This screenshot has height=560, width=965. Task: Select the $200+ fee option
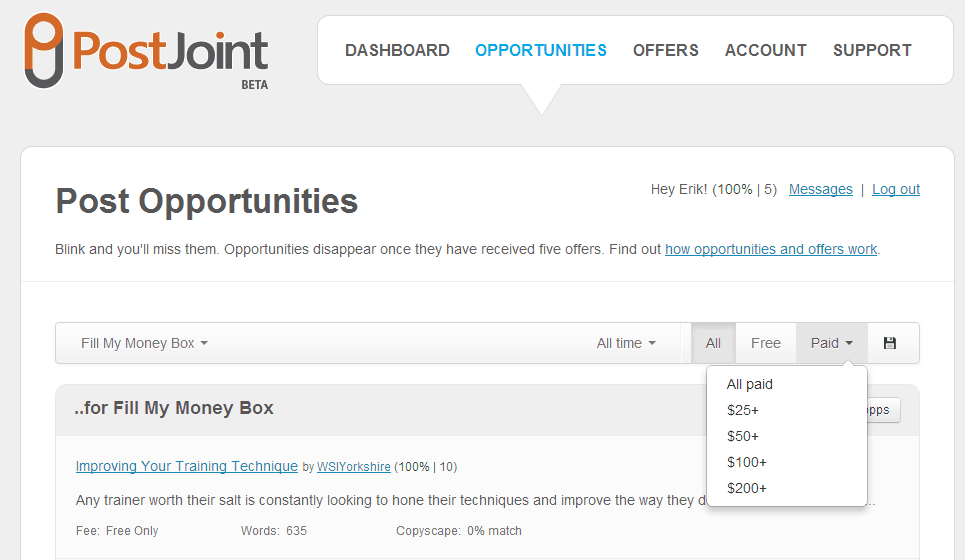(x=747, y=488)
